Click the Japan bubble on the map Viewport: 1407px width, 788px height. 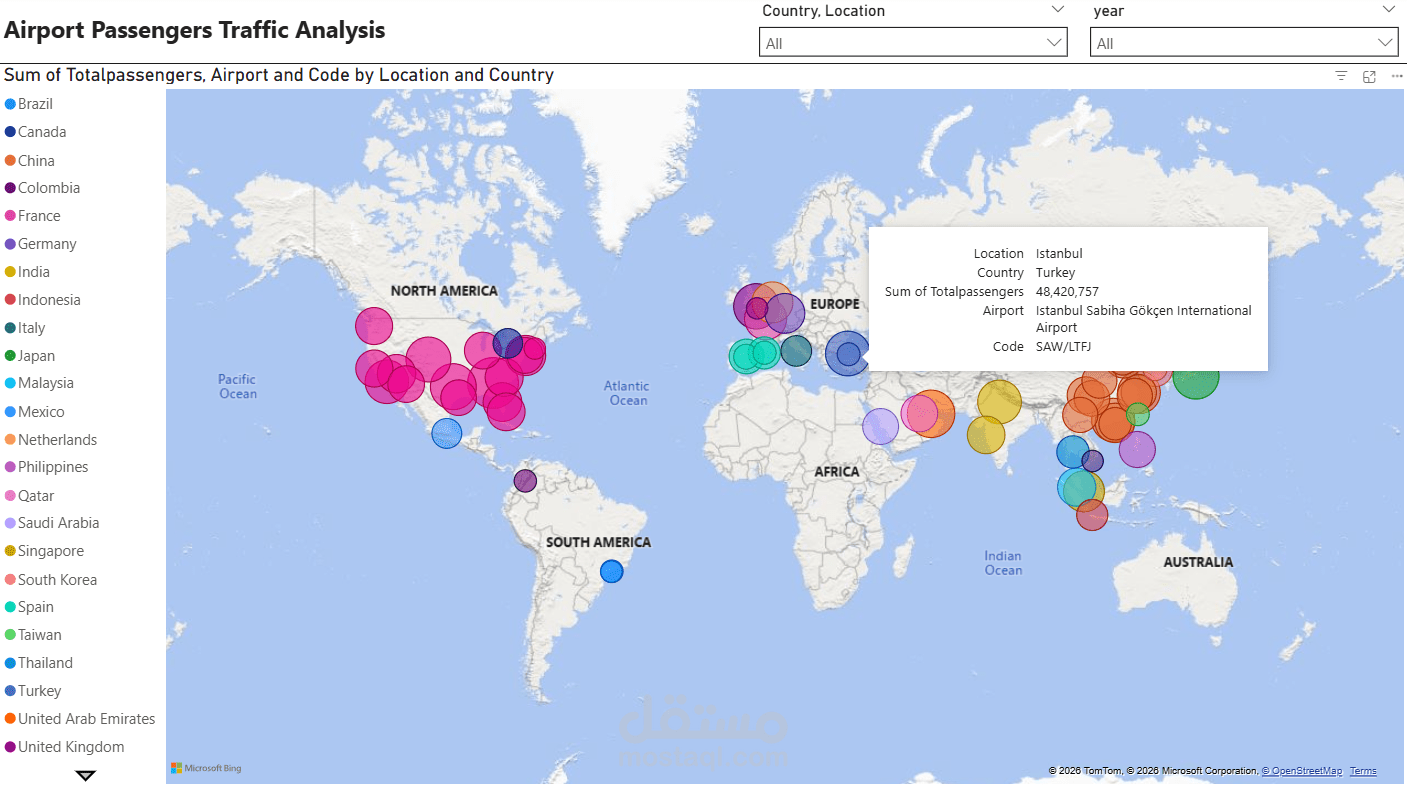[x=1196, y=376]
